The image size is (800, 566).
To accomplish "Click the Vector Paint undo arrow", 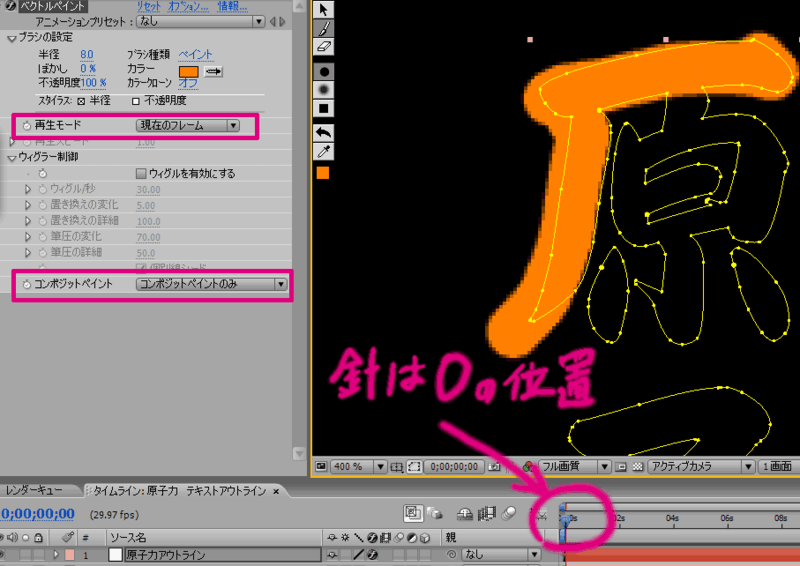I will [323, 133].
